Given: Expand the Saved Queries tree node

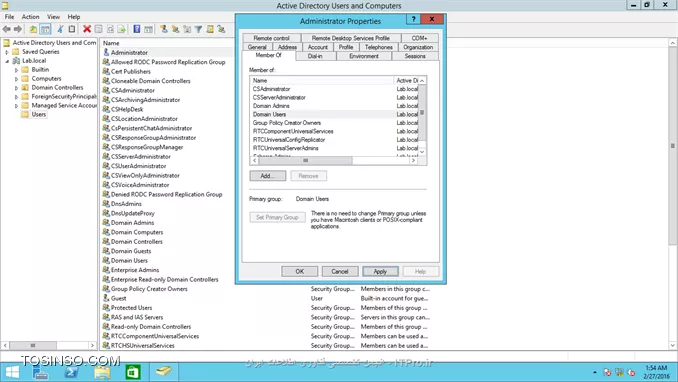Looking at the screenshot, I should pos(7,52).
